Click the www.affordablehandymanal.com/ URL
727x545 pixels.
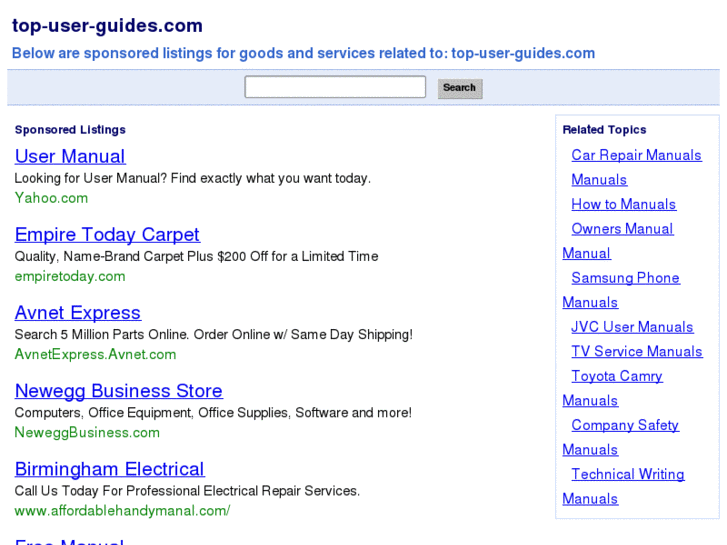pos(122,511)
